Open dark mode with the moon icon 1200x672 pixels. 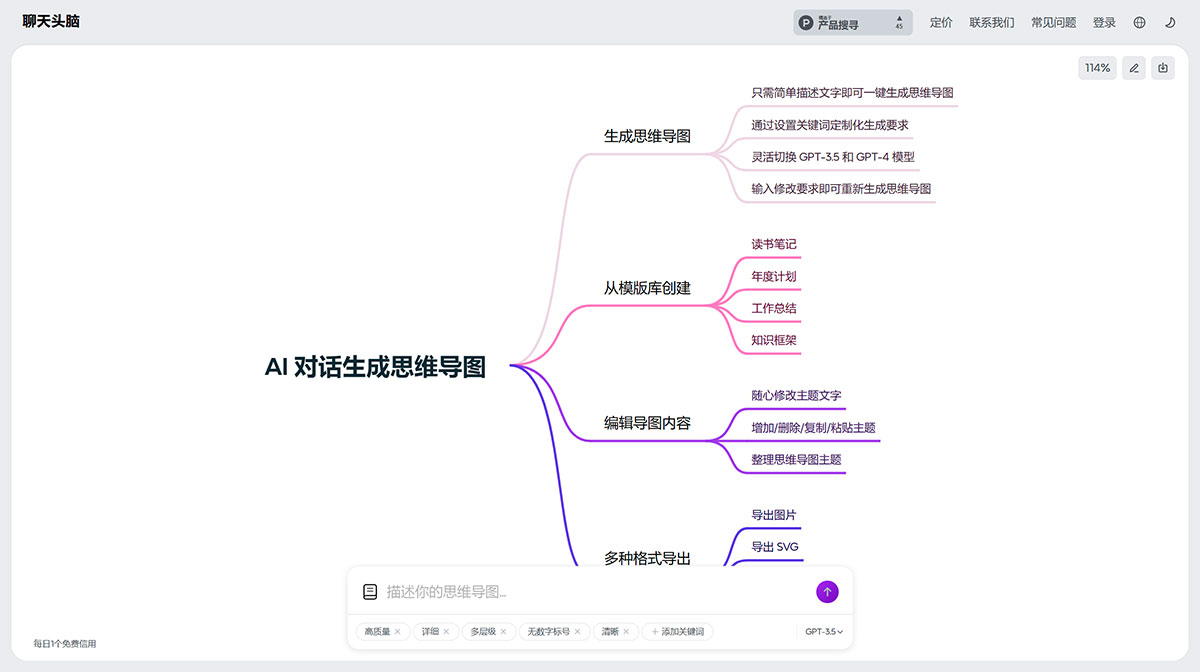(1170, 21)
